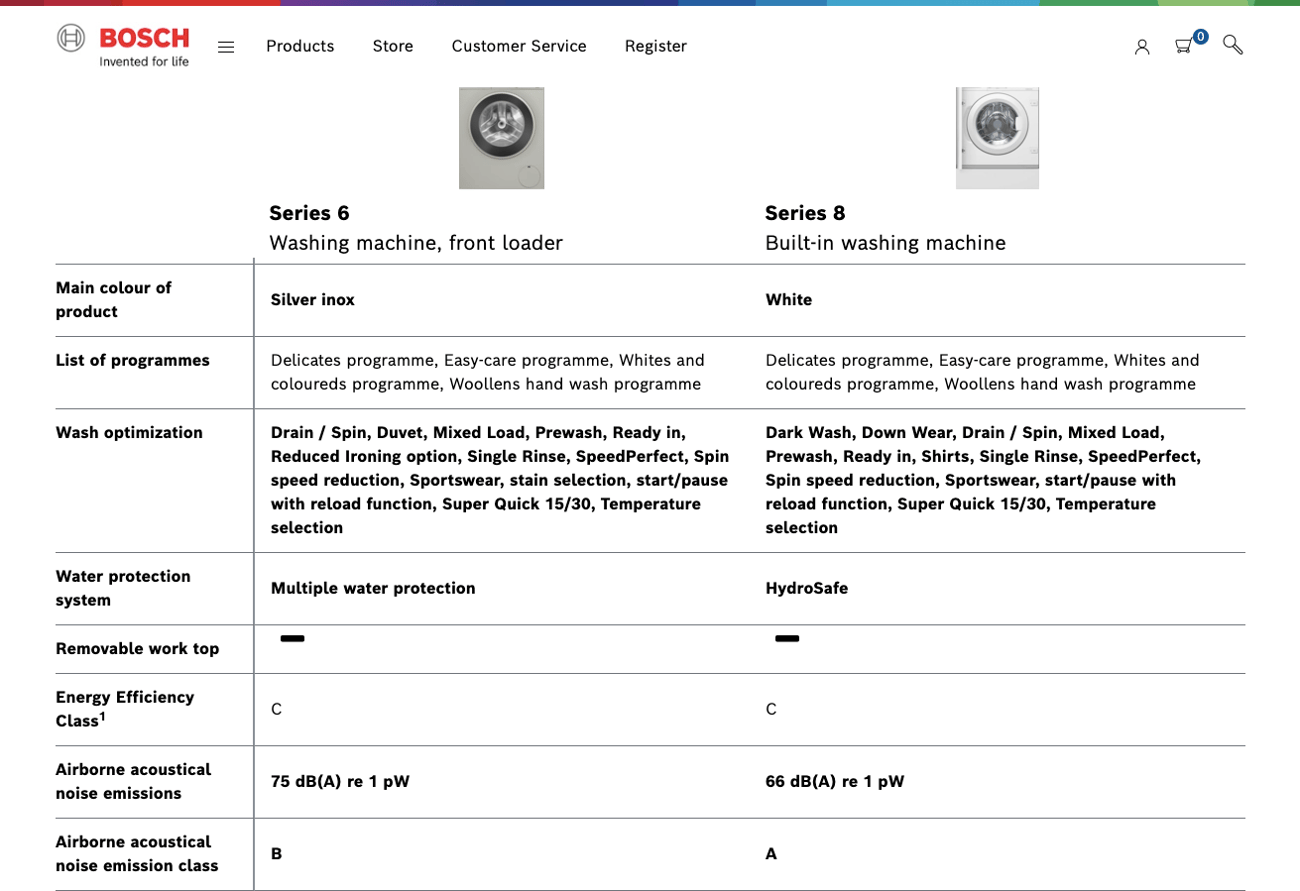Viewport: 1300px width, 891px height.
Task: Go to the Store section
Action: 393,46
